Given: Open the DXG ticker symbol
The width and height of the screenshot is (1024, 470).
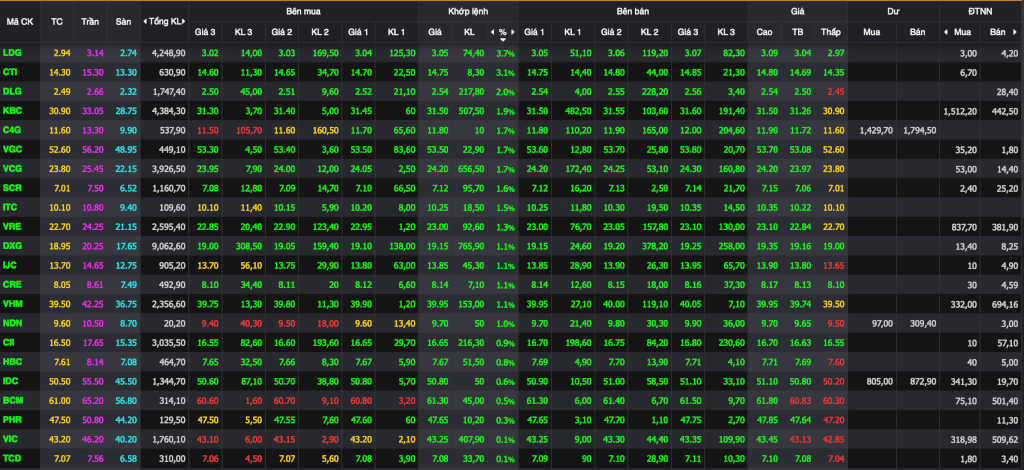Looking at the screenshot, I should [12, 246].
